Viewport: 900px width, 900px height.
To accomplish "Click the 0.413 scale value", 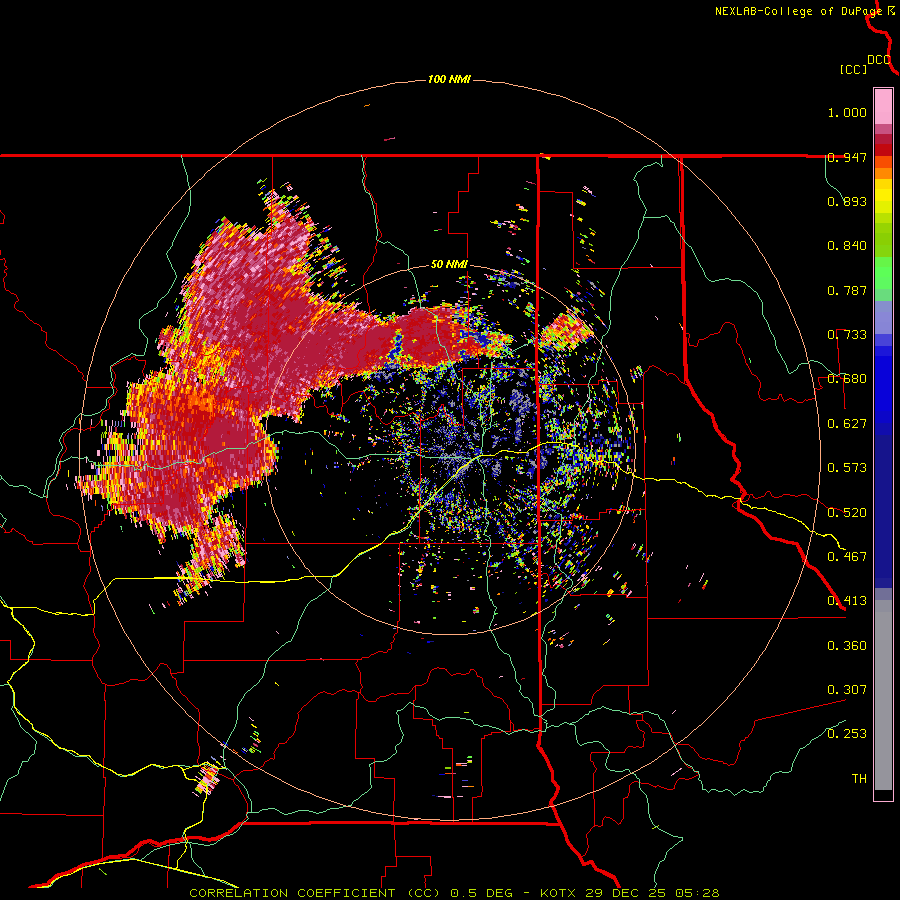I will [x=847, y=601].
